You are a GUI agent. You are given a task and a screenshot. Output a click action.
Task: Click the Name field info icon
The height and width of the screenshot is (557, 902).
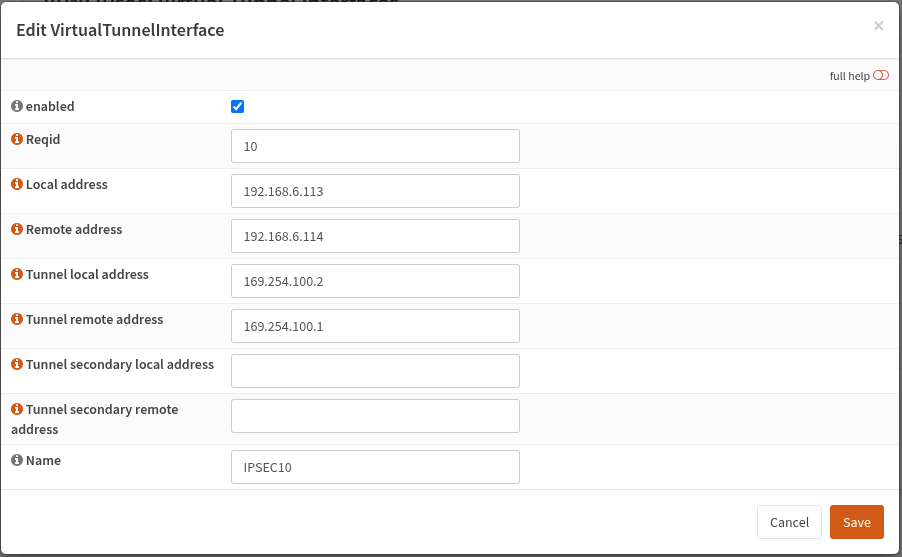[x=17, y=461]
